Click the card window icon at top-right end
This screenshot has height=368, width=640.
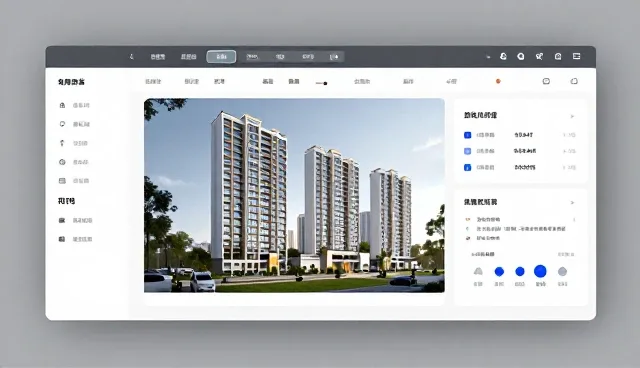[576, 56]
